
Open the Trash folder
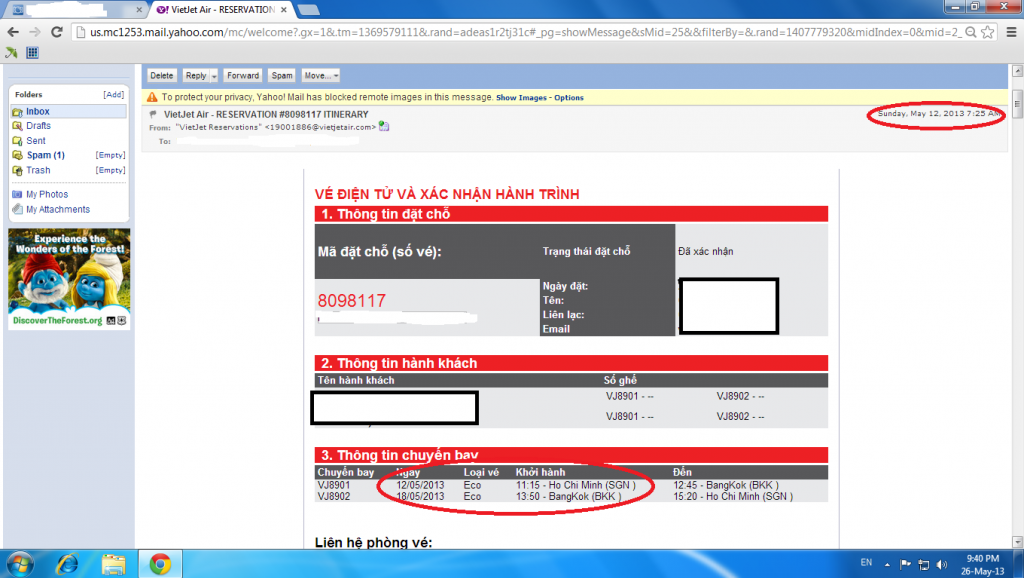[39, 170]
